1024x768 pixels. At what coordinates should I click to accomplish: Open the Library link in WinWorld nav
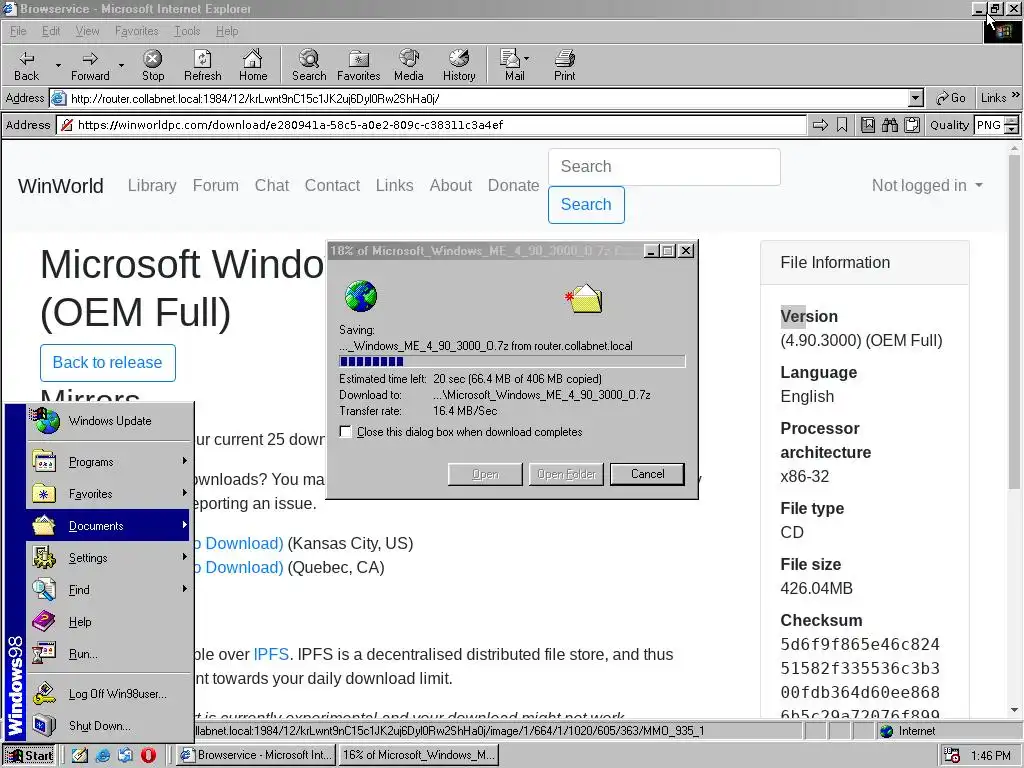(x=152, y=185)
